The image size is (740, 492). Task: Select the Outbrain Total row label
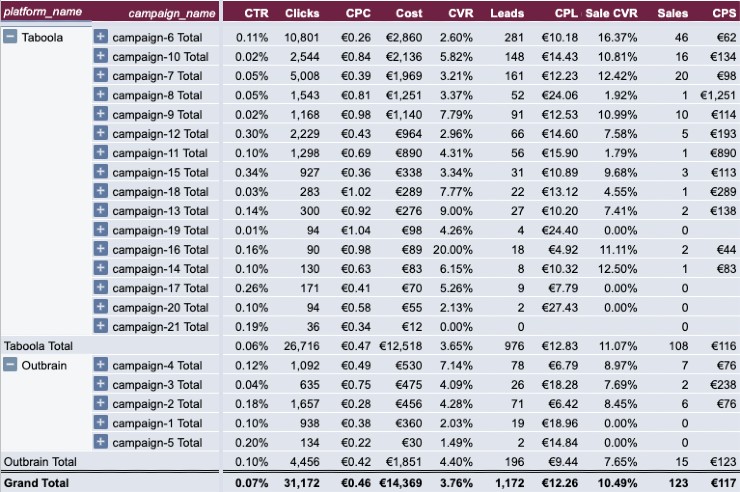coord(40,461)
